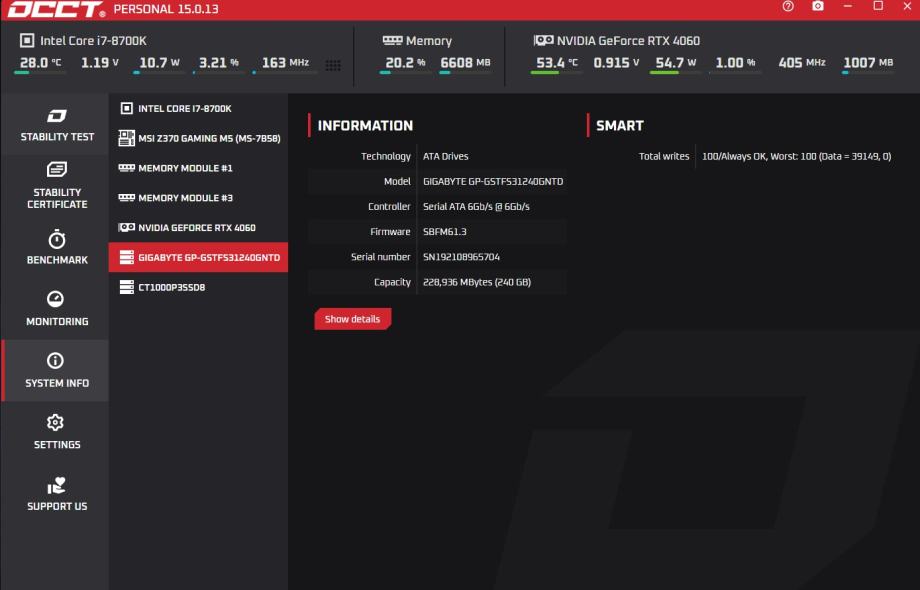Click the CPU power 10.7 W reading
The width and height of the screenshot is (920, 590).
pyautogui.click(x=159, y=63)
